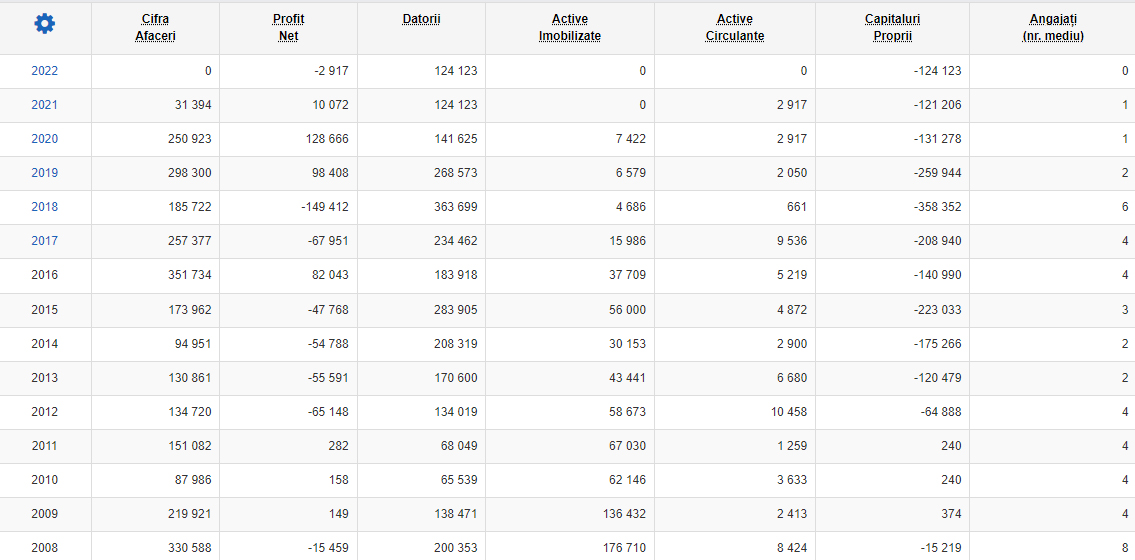This screenshot has height=560, width=1135.
Task: Click the 185 722 turnover value
Action: coord(188,207)
